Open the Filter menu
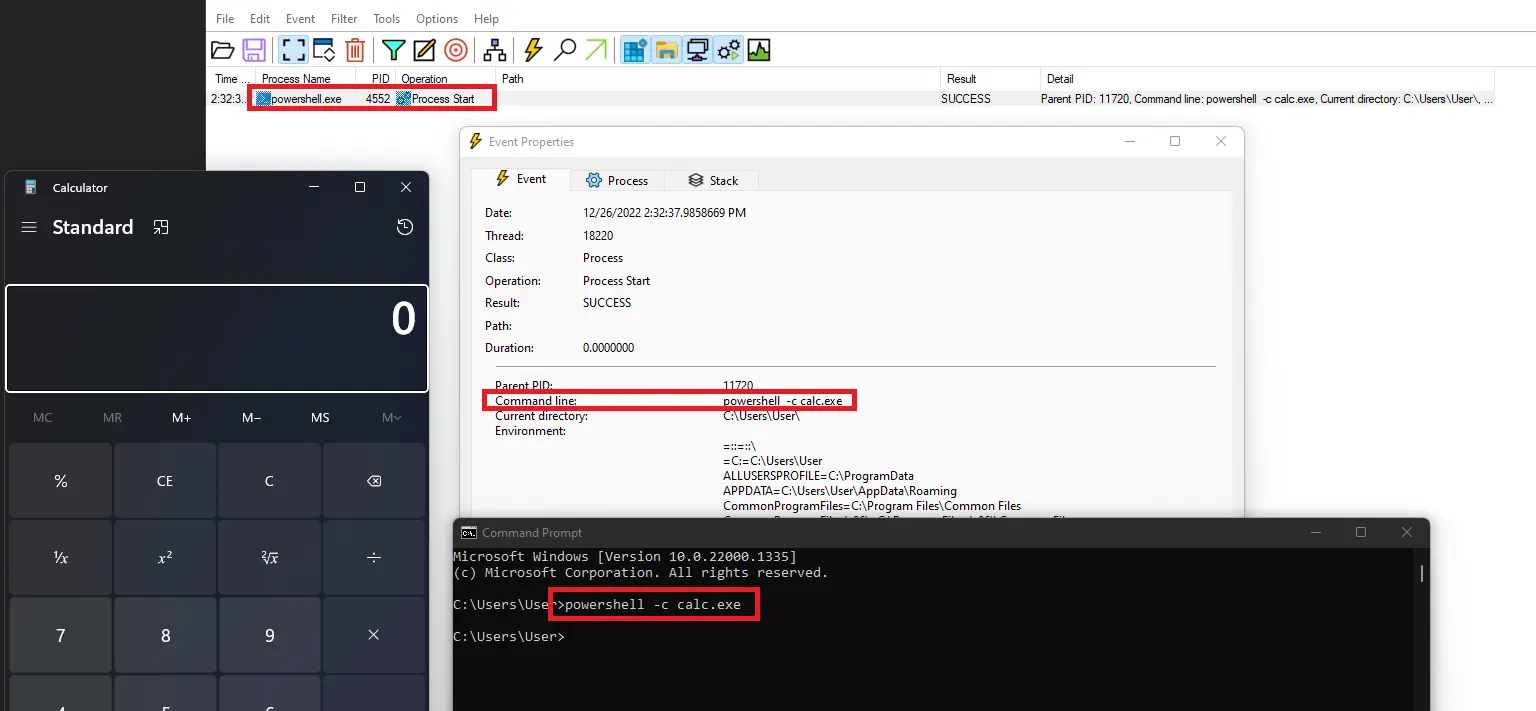This screenshot has height=711, width=1536. click(x=344, y=19)
